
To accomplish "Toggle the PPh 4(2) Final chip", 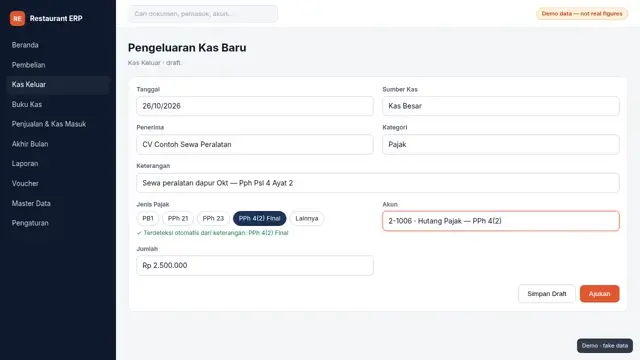I will click(x=260, y=218).
